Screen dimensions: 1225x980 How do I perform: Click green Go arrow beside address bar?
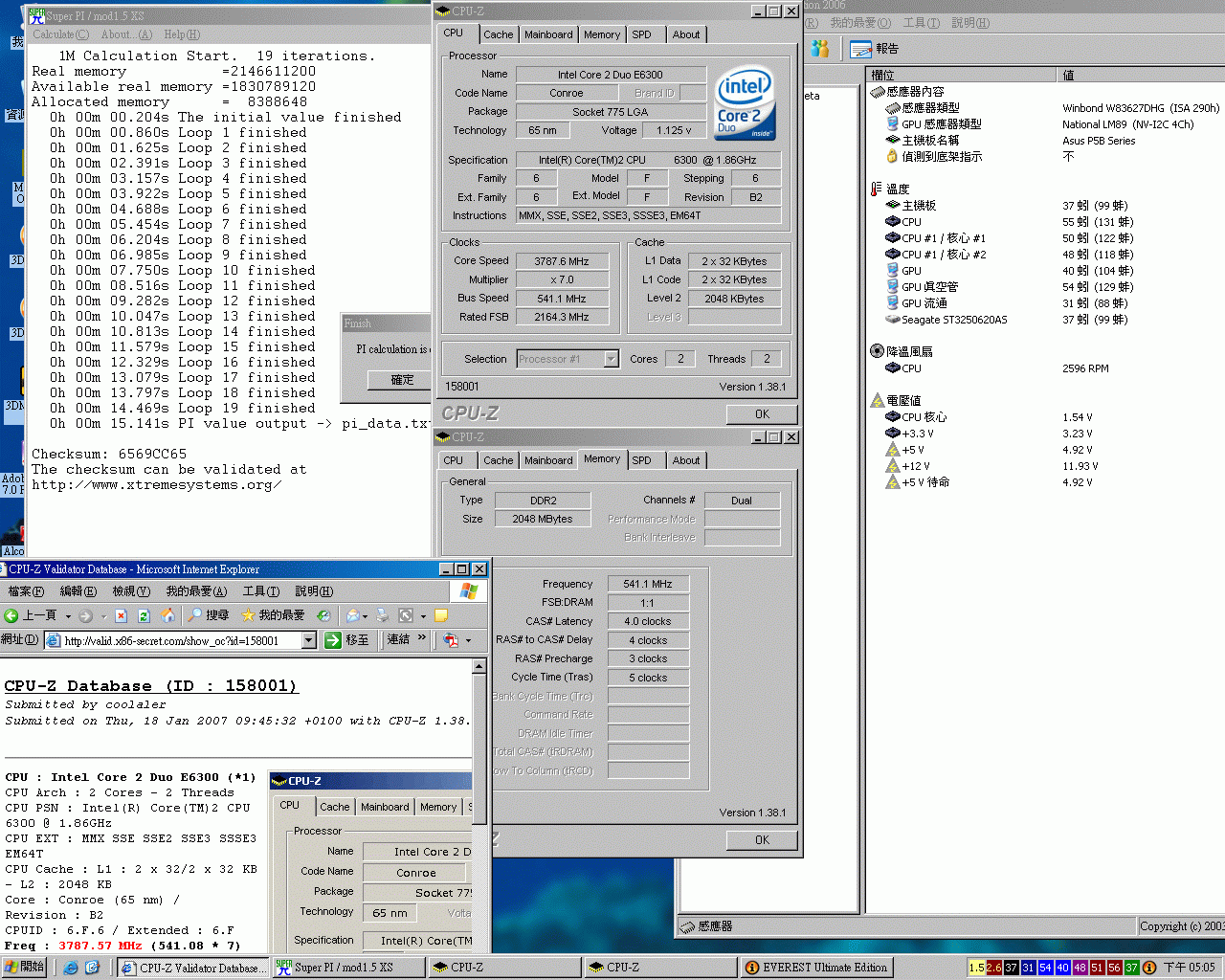coord(333,640)
